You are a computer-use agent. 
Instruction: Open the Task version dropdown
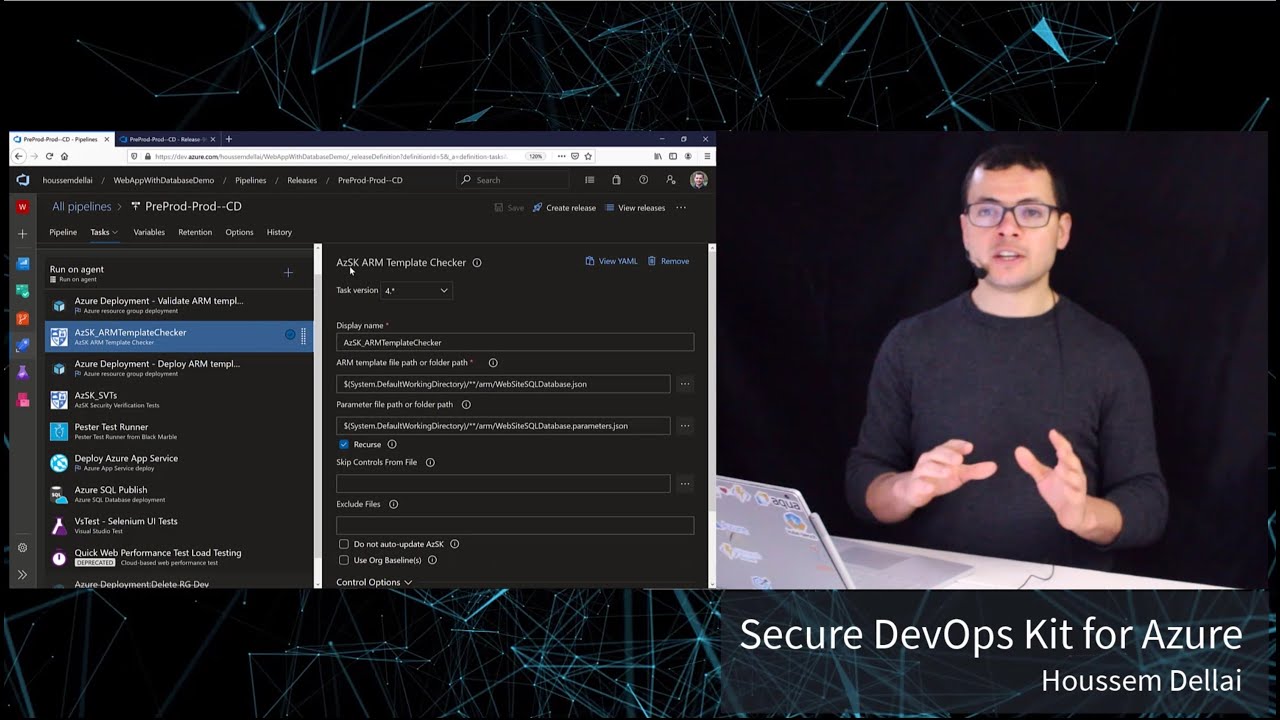click(x=416, y=290)
